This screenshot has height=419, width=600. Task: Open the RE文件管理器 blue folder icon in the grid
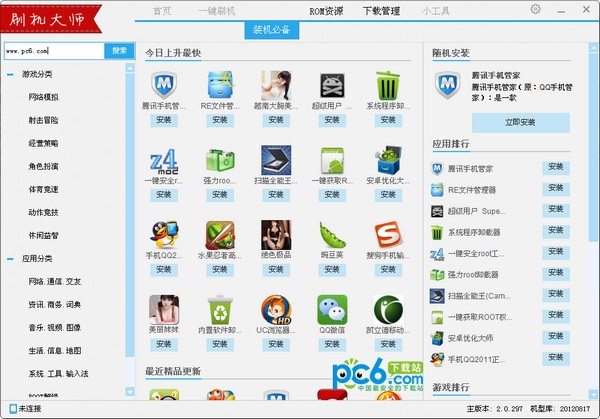coord(220,85)
